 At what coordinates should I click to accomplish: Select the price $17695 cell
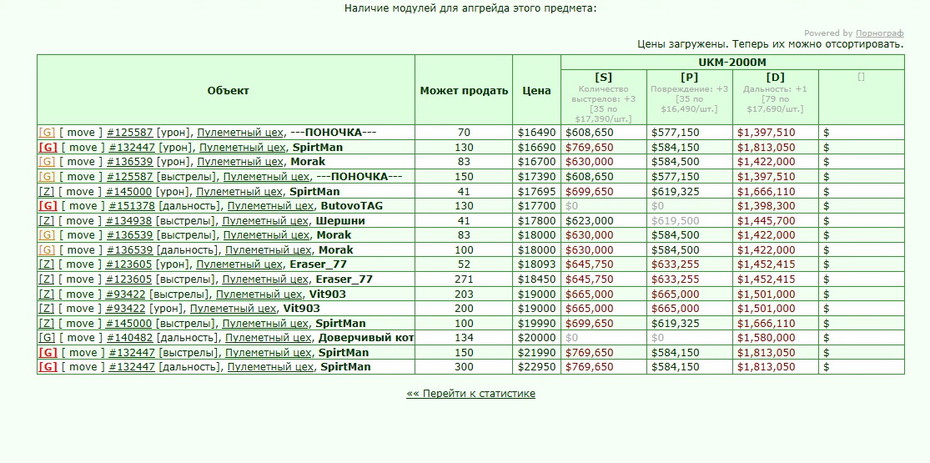click(x=537, y=191)
